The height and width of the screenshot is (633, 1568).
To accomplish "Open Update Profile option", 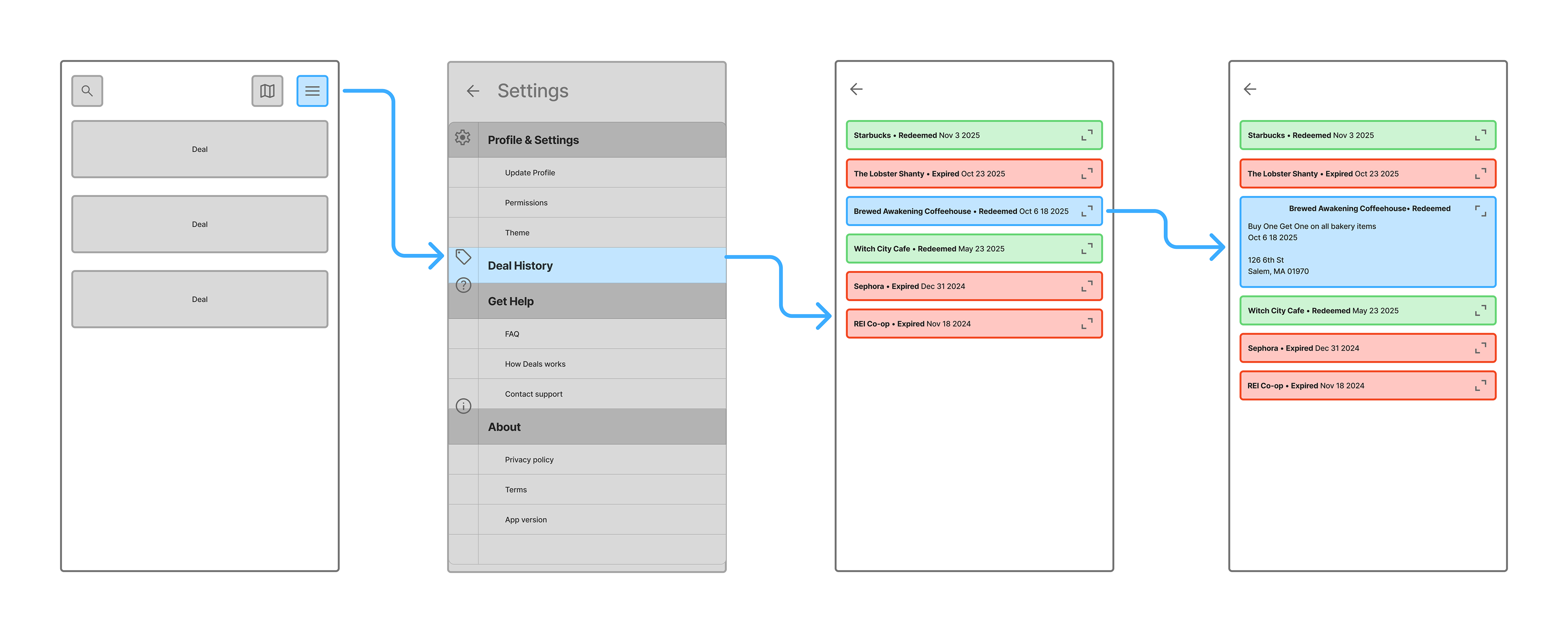I will (x=530, y=173).
